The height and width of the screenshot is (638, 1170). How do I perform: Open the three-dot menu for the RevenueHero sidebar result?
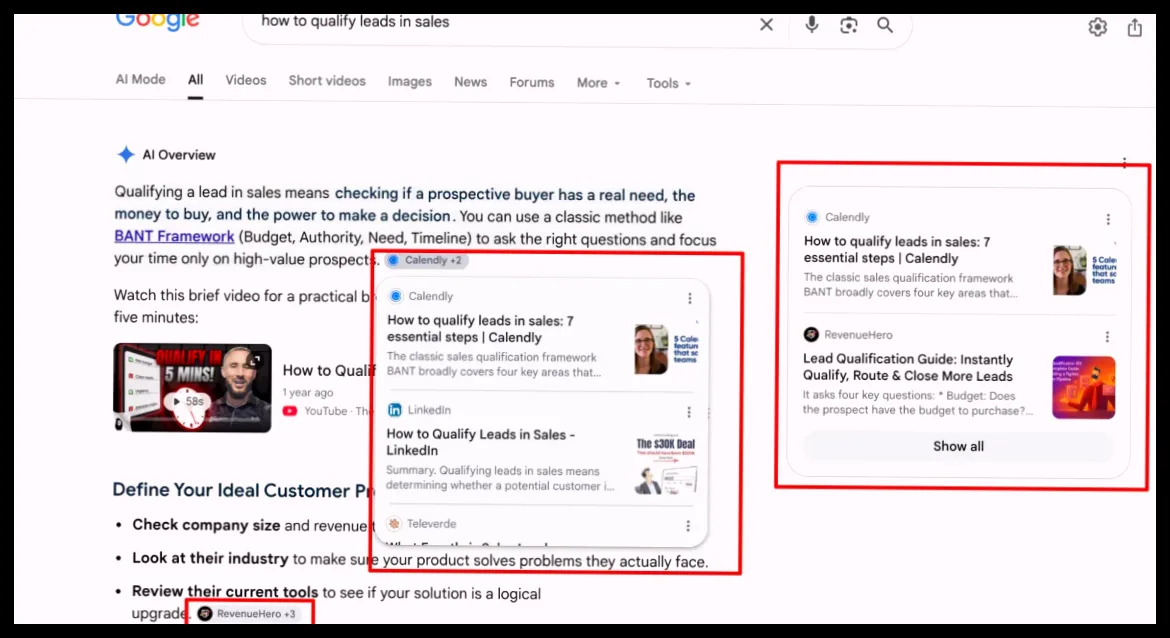1107,337
